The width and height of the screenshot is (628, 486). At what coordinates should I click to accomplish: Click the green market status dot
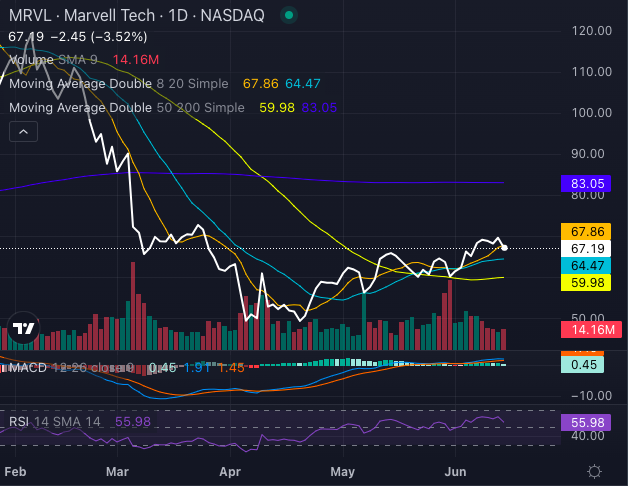[289, 16]
